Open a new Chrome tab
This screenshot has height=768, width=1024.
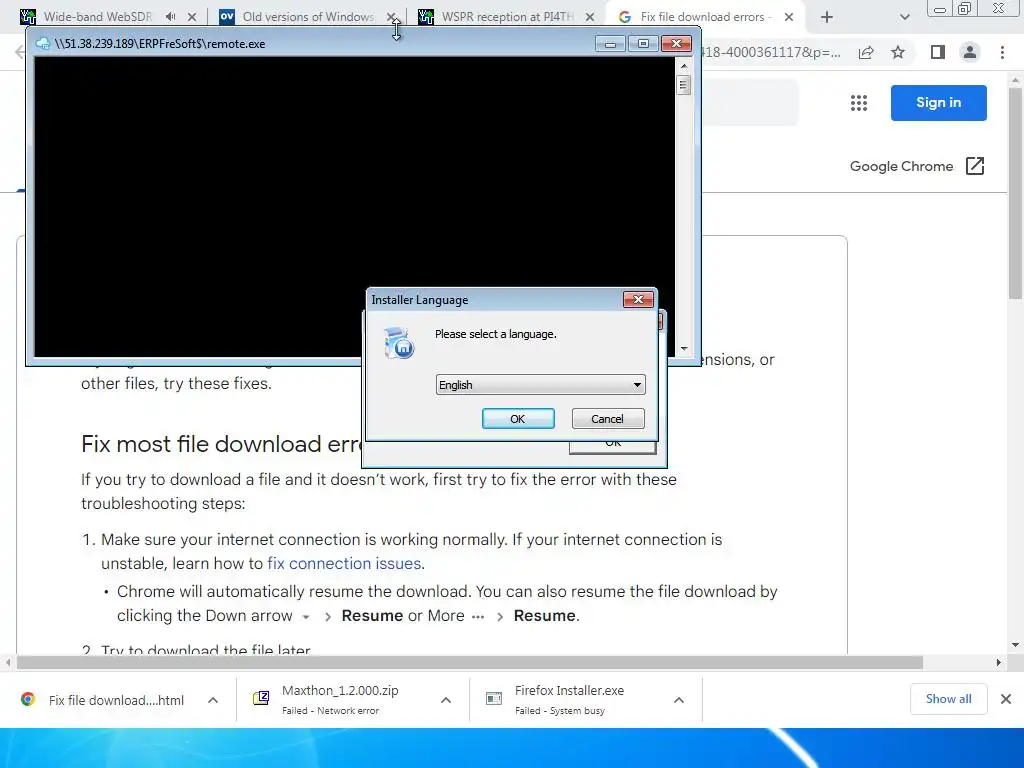coord(827,17)
